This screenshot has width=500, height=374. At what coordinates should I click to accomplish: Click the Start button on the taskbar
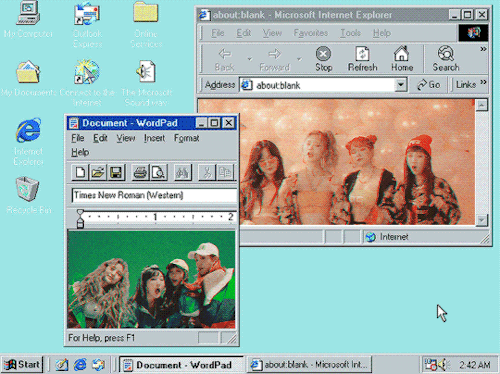[x=22, y=364]
